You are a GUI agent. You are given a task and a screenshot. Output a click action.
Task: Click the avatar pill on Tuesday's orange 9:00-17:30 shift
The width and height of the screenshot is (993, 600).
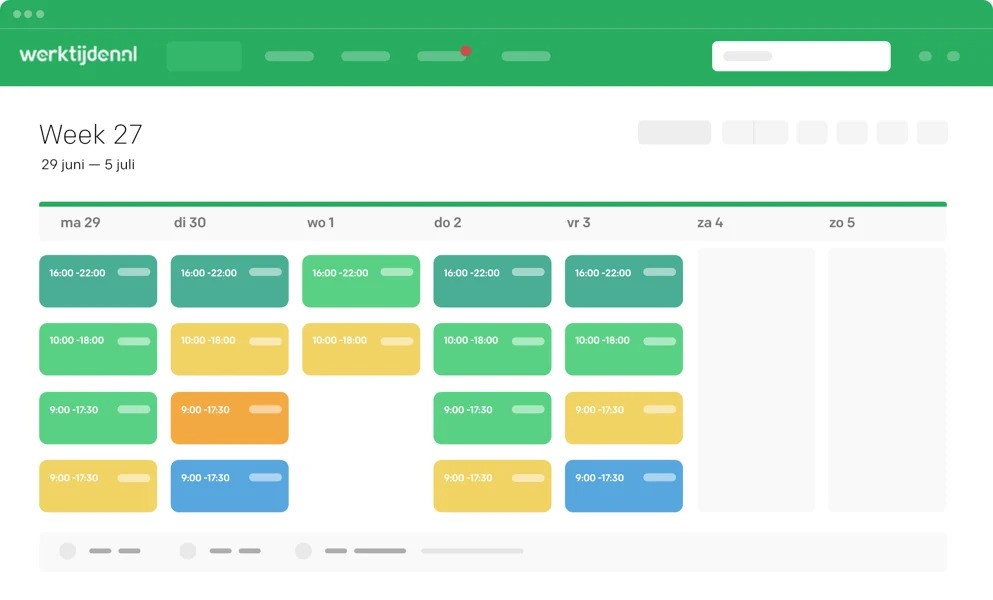(x=266, y=408)
